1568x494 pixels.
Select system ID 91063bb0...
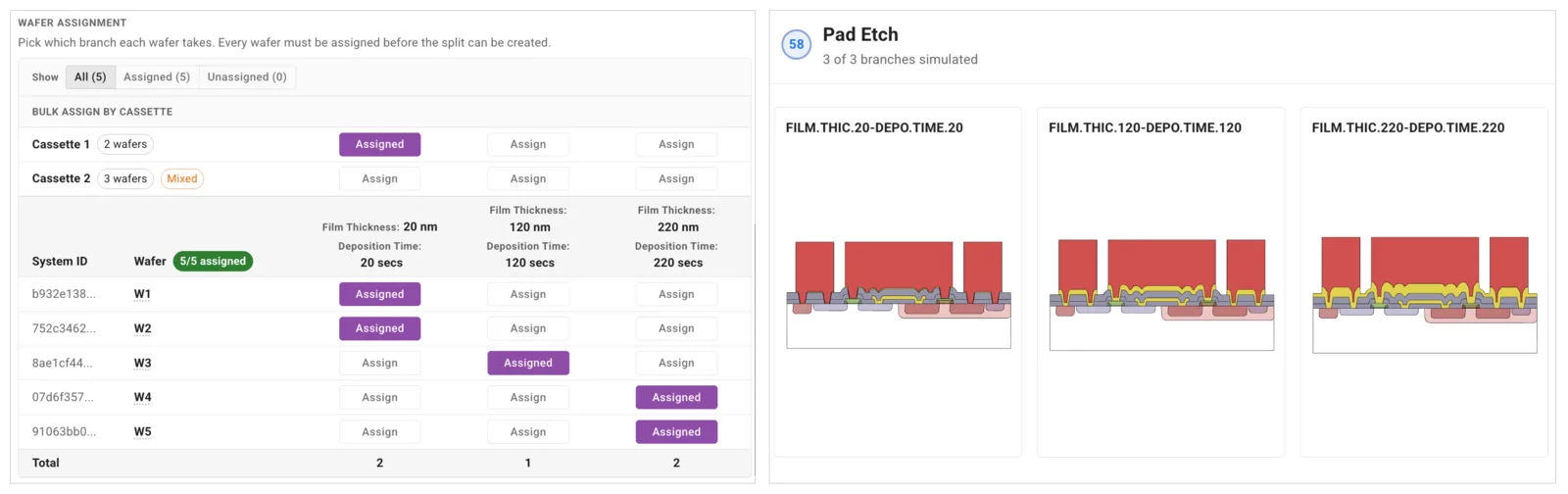click(x=64, y=431)
